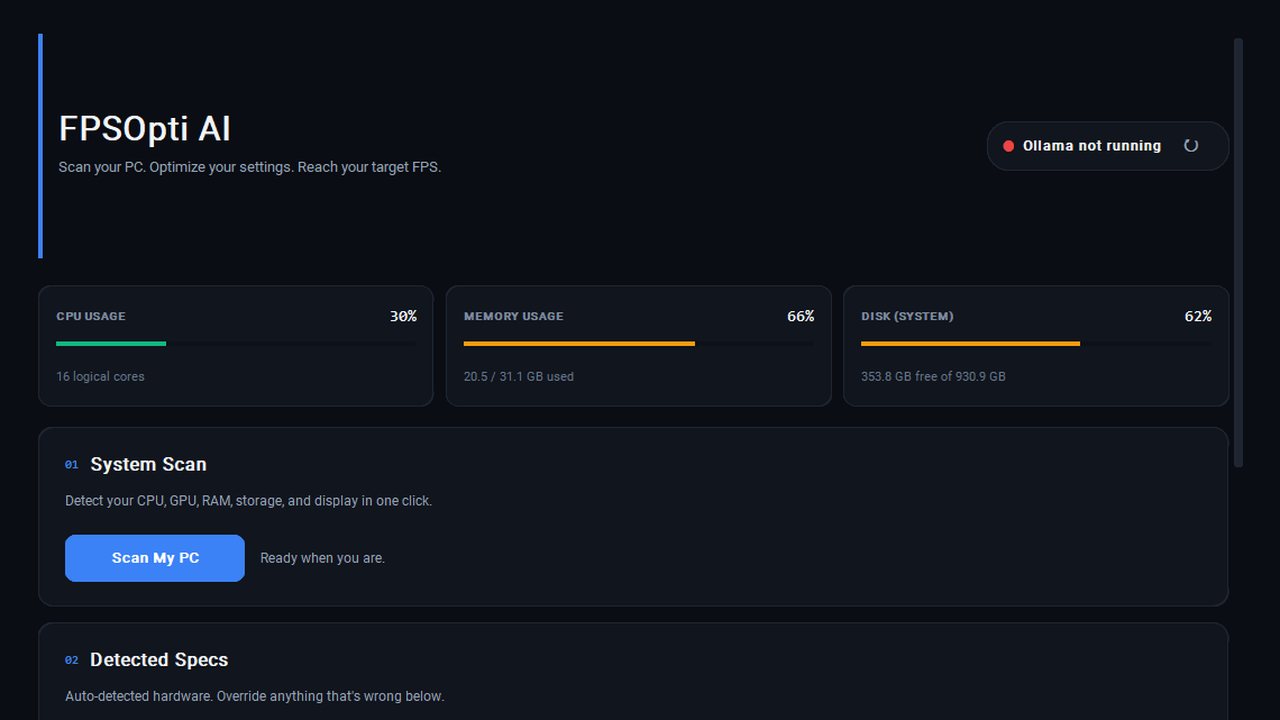Click the tagline starting with Scan your PC
The height and width of the screenshot is (720, 1280).
[250, 167]
